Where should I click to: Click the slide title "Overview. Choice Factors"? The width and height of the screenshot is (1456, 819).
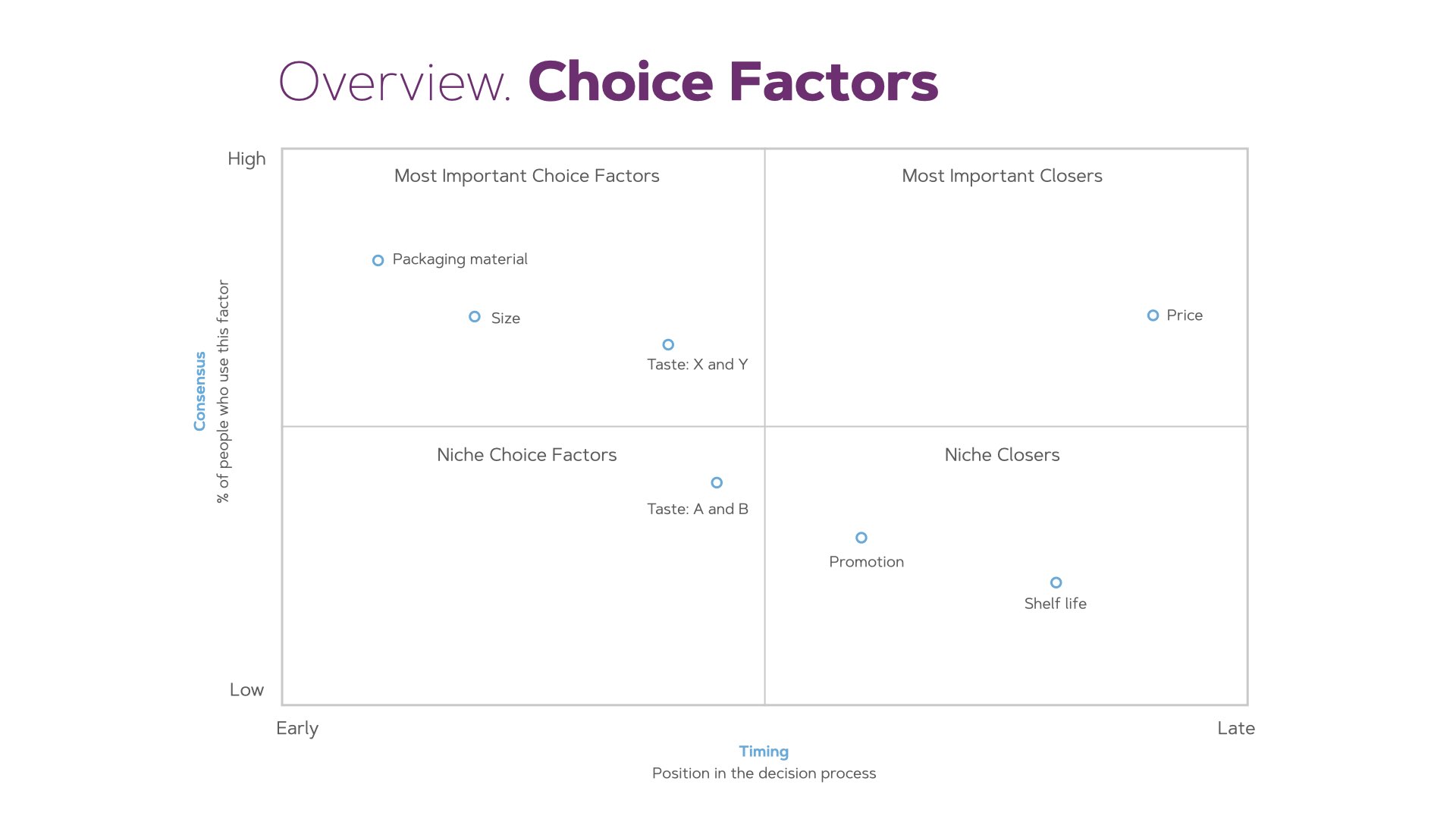point(608,82)
